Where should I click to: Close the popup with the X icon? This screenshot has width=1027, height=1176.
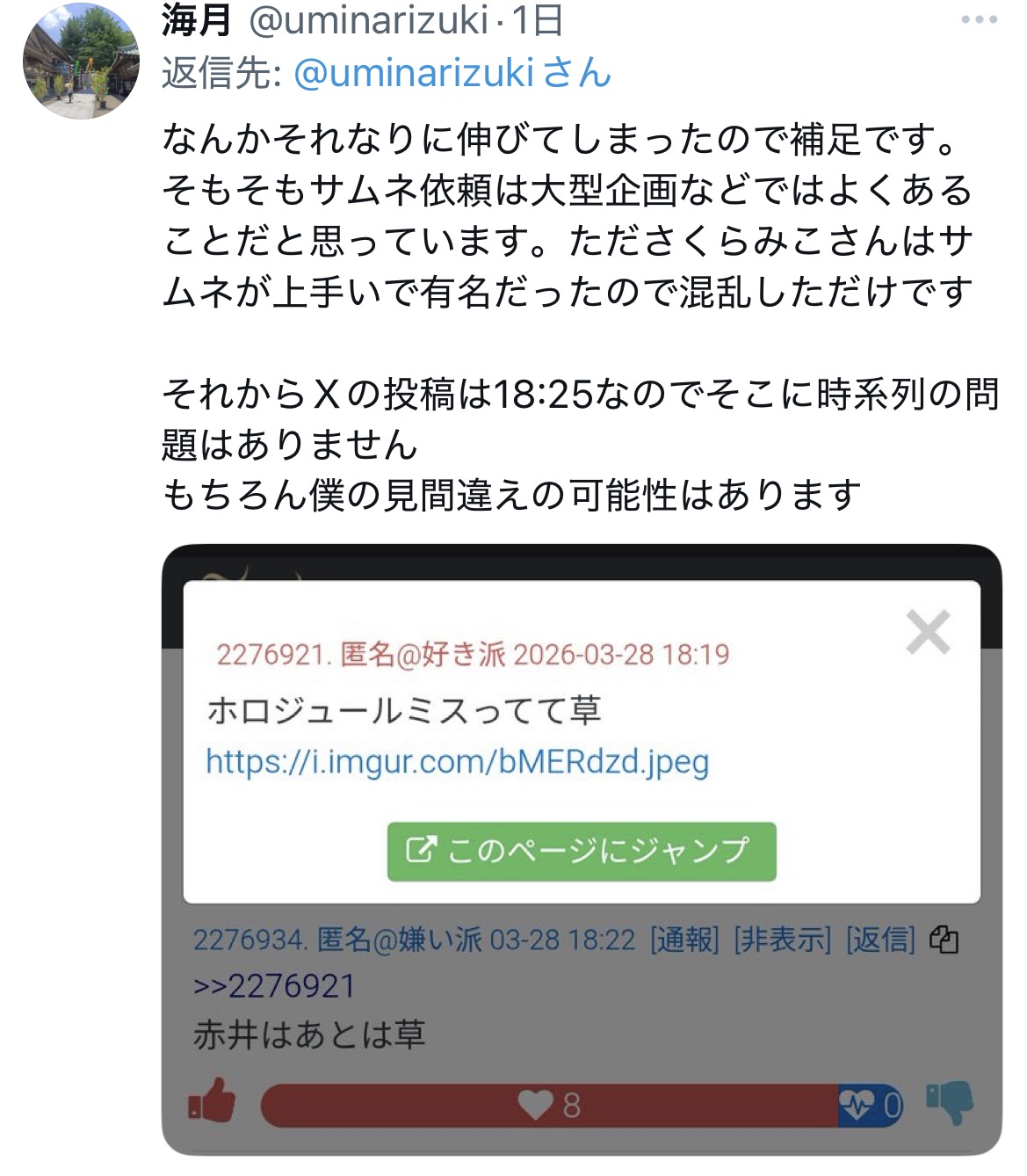[928, 632]
